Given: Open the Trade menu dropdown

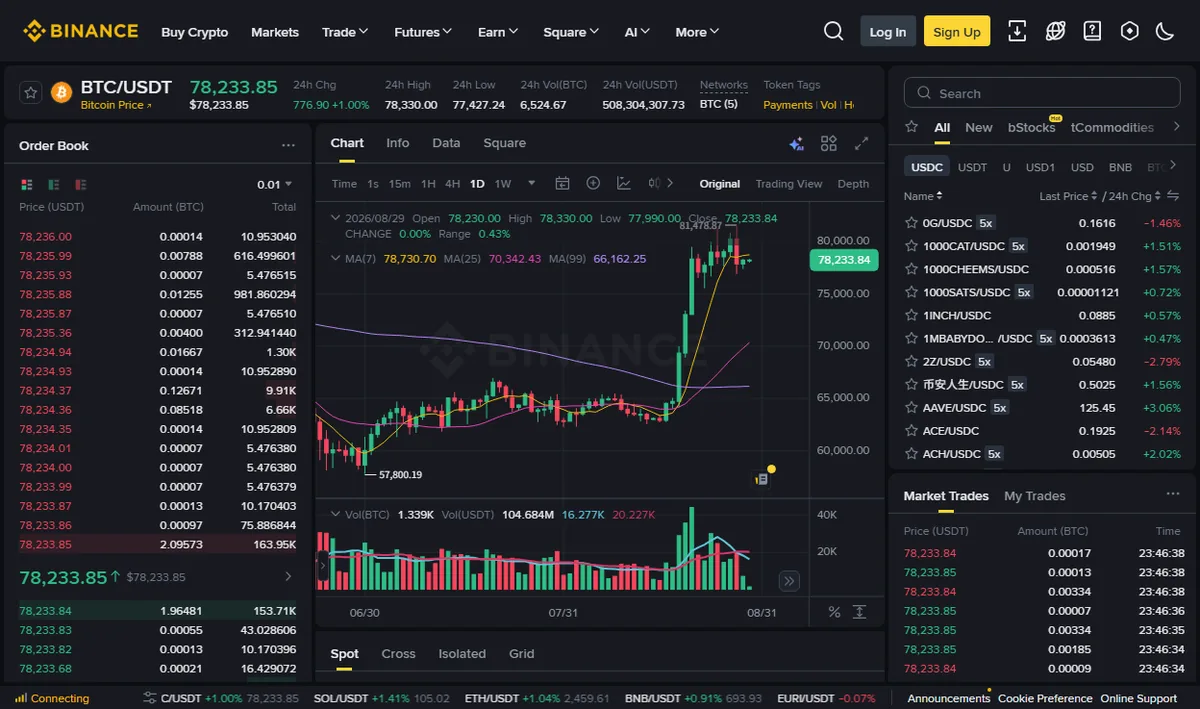Looking at the screenshot, I should [345, 32].
